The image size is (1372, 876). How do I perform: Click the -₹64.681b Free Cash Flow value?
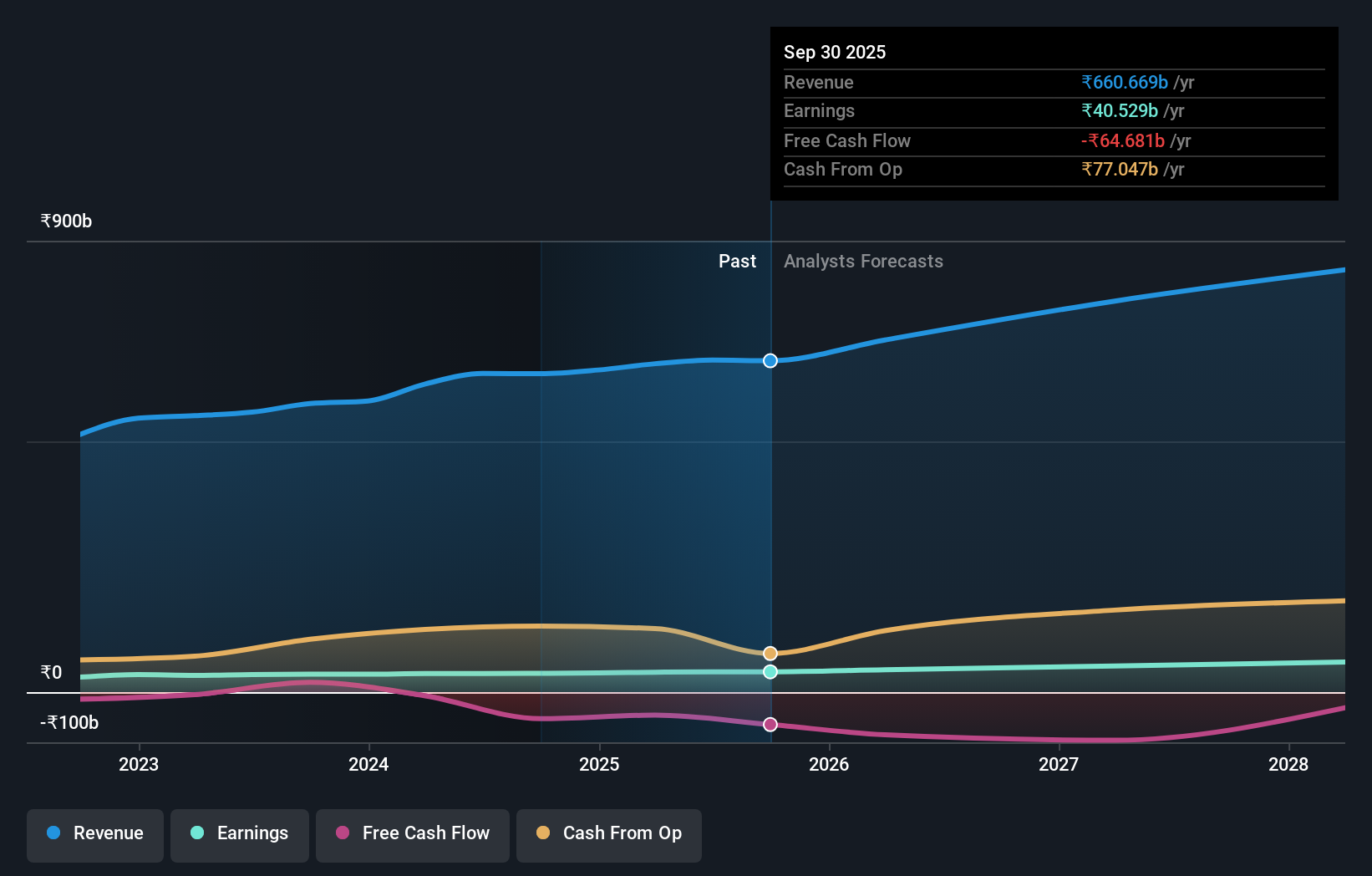1124,140
